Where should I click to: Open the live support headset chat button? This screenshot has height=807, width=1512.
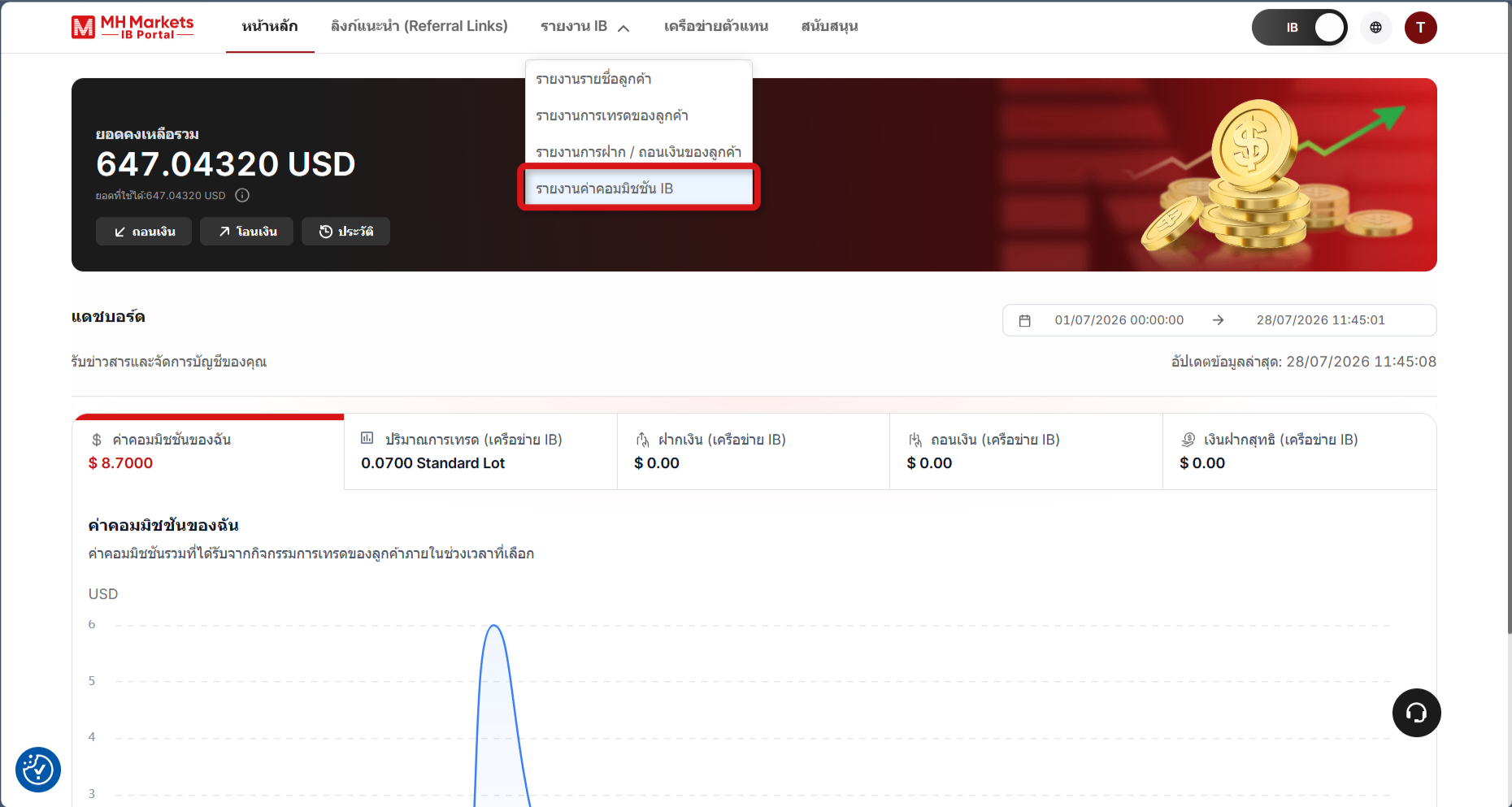pyautogui.click(x=1416, y=713)
